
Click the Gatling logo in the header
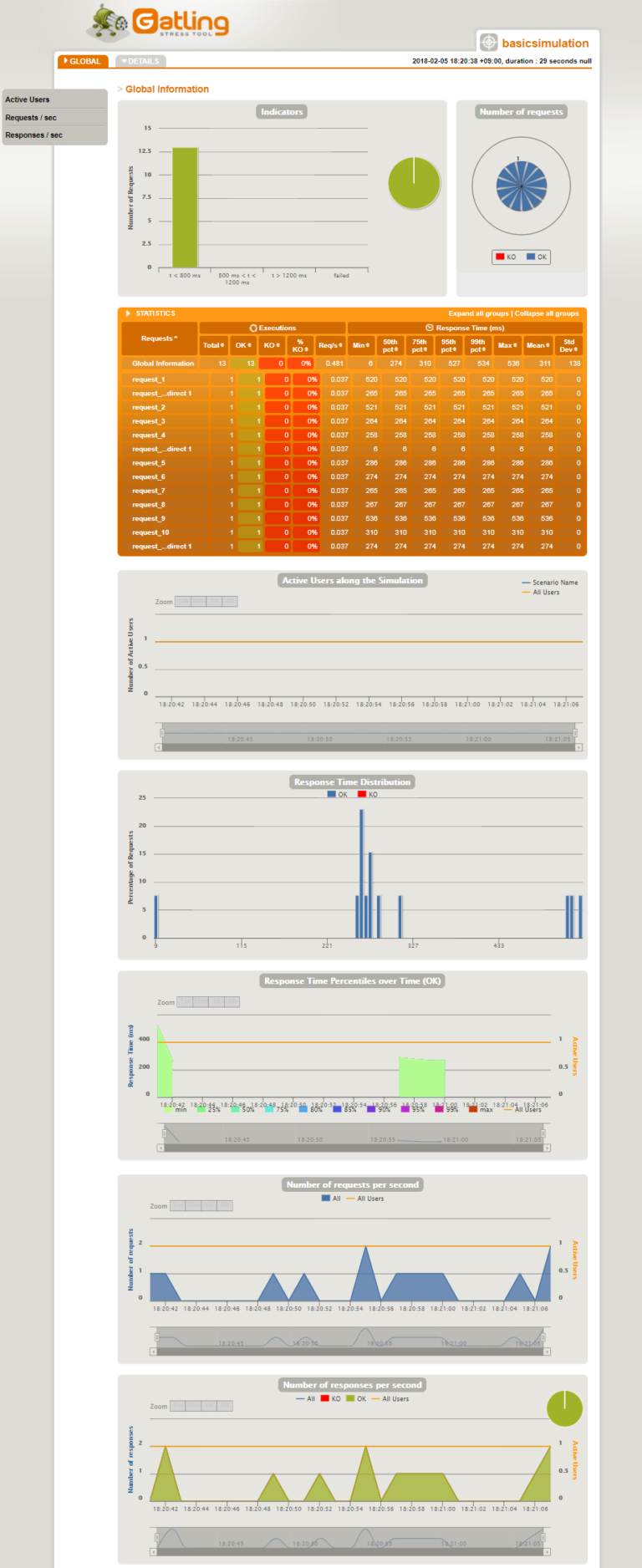click(x=159, y=23)
